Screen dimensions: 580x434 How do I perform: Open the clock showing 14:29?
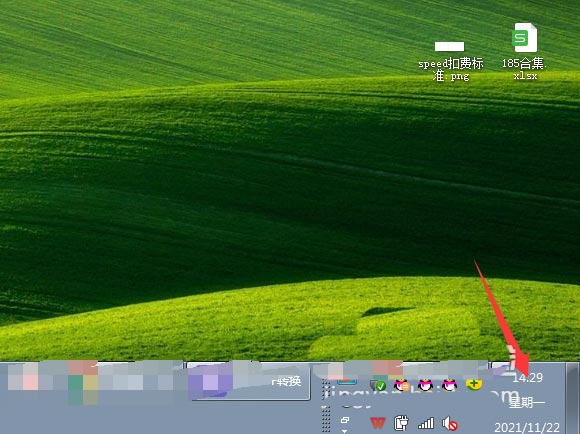click(x=527, y=378)
